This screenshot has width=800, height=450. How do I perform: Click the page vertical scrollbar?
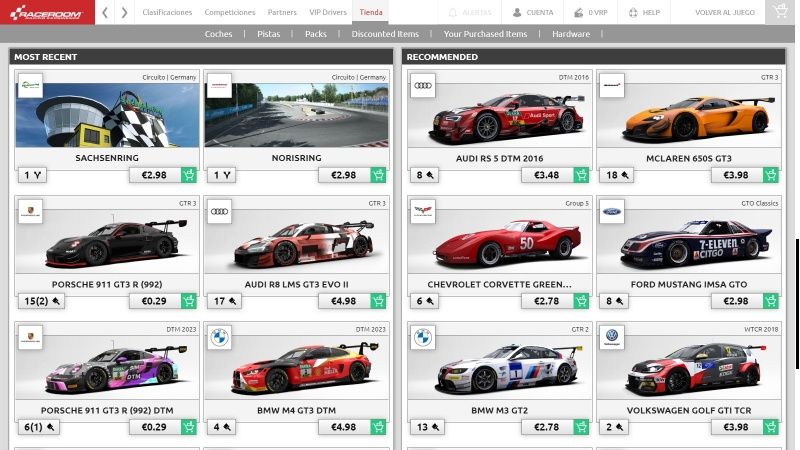(797, 304)
